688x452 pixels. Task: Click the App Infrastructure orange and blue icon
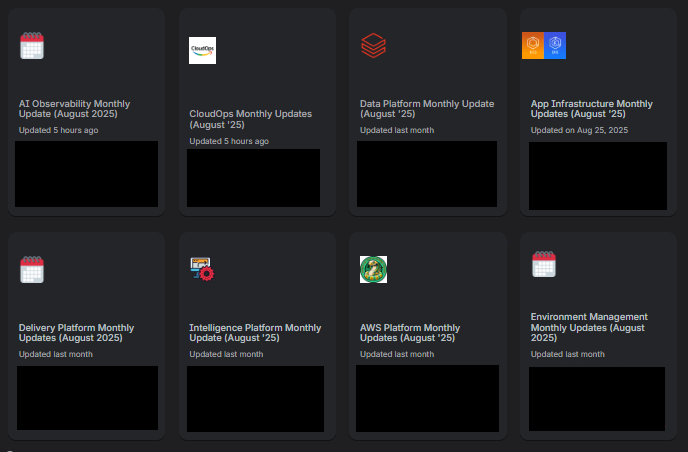(544, 45)
